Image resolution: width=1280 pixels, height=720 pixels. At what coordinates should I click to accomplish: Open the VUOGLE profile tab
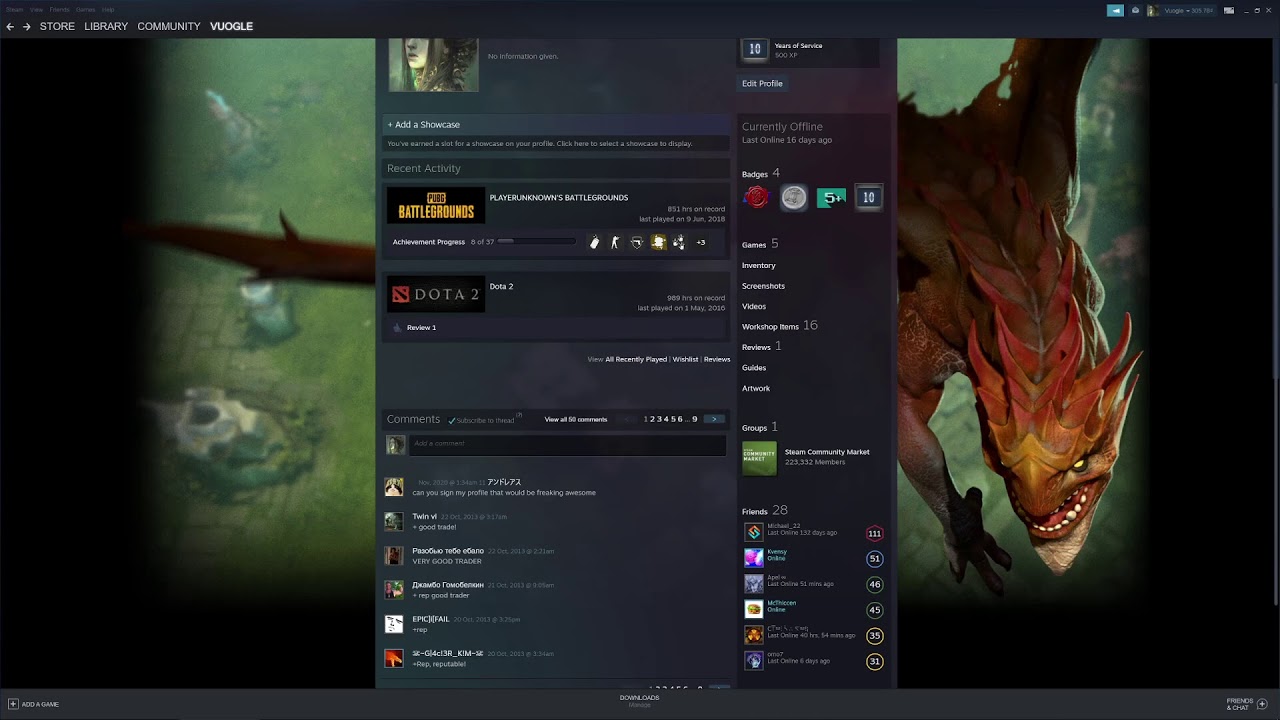click(x=231, y=27)
